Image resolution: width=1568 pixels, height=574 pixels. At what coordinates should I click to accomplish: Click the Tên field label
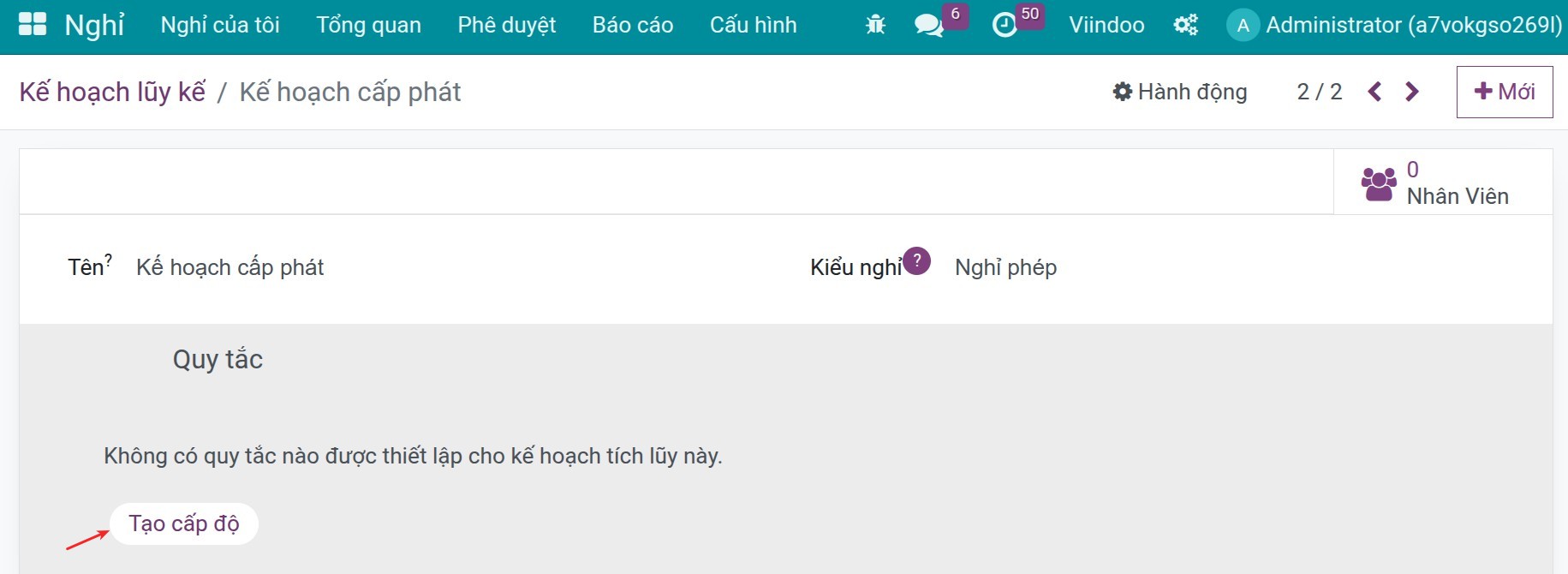[x=86, y=267]
